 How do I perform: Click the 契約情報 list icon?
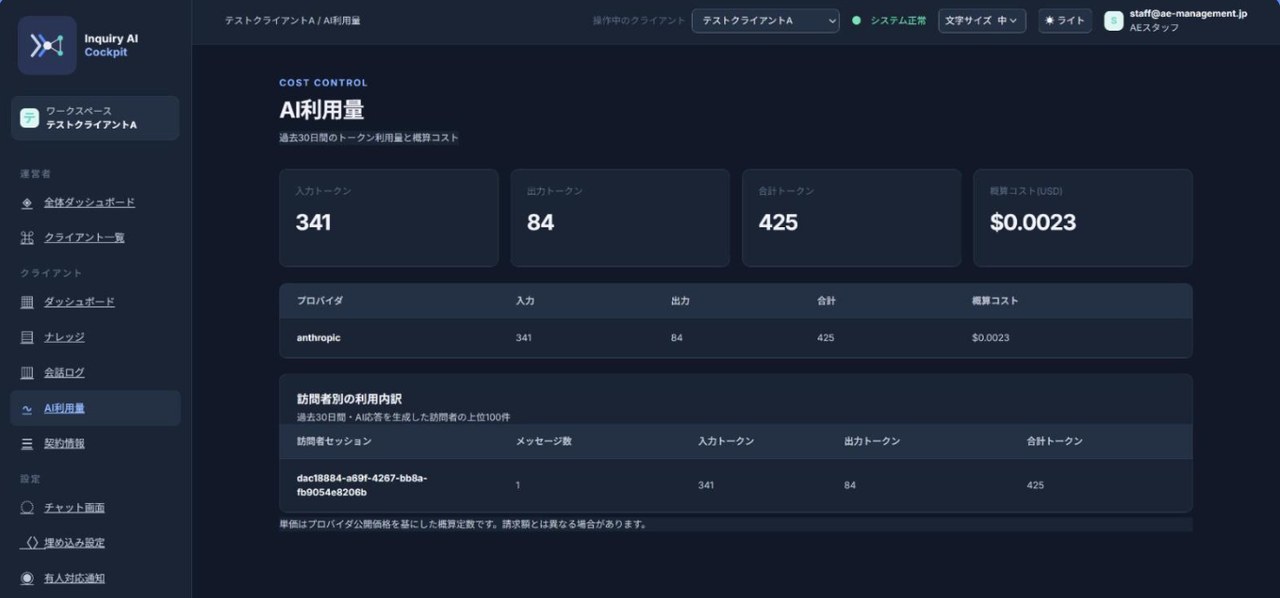27,444
